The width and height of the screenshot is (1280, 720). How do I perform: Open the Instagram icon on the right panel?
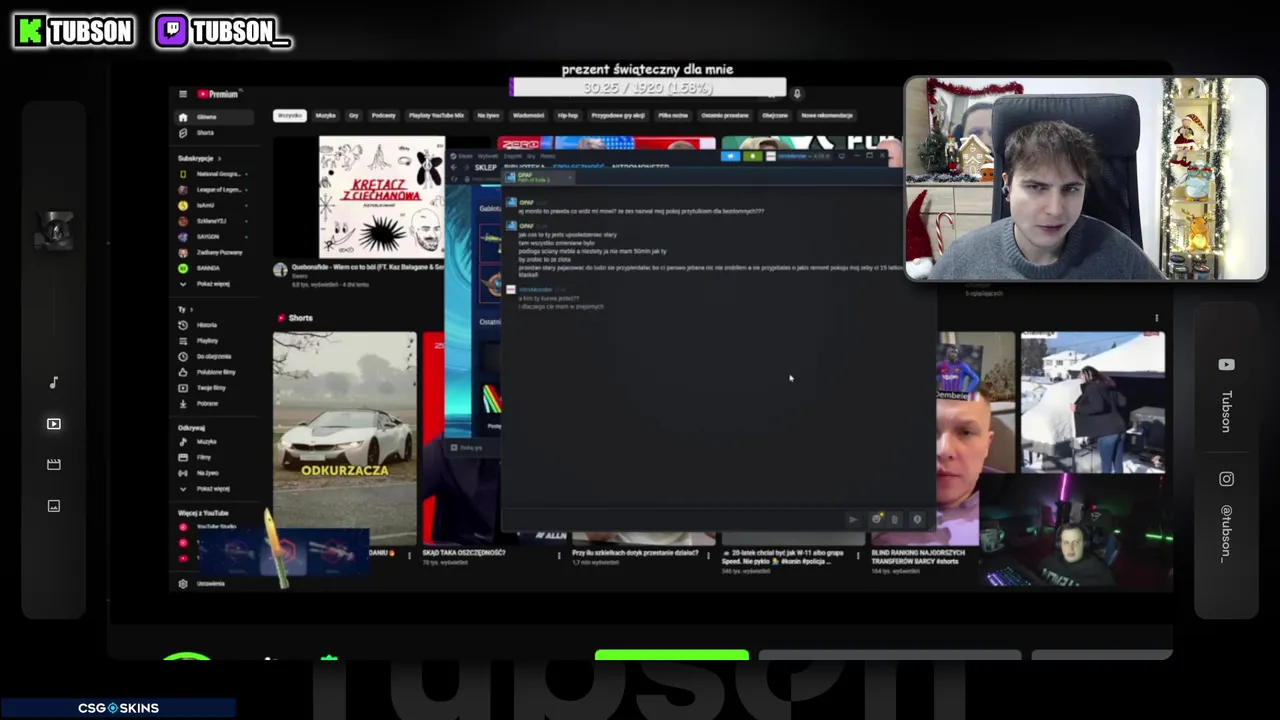tap(1226, 479)
